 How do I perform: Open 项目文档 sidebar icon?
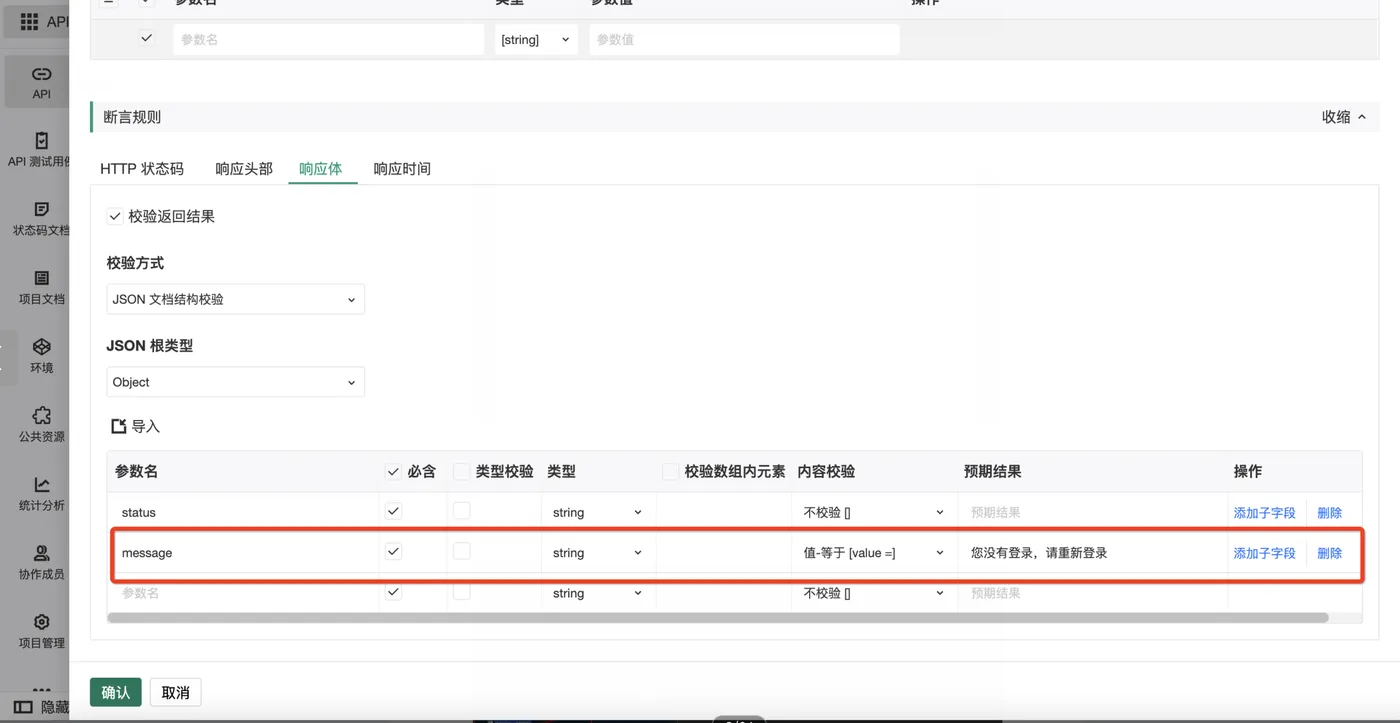pos(41,278)
